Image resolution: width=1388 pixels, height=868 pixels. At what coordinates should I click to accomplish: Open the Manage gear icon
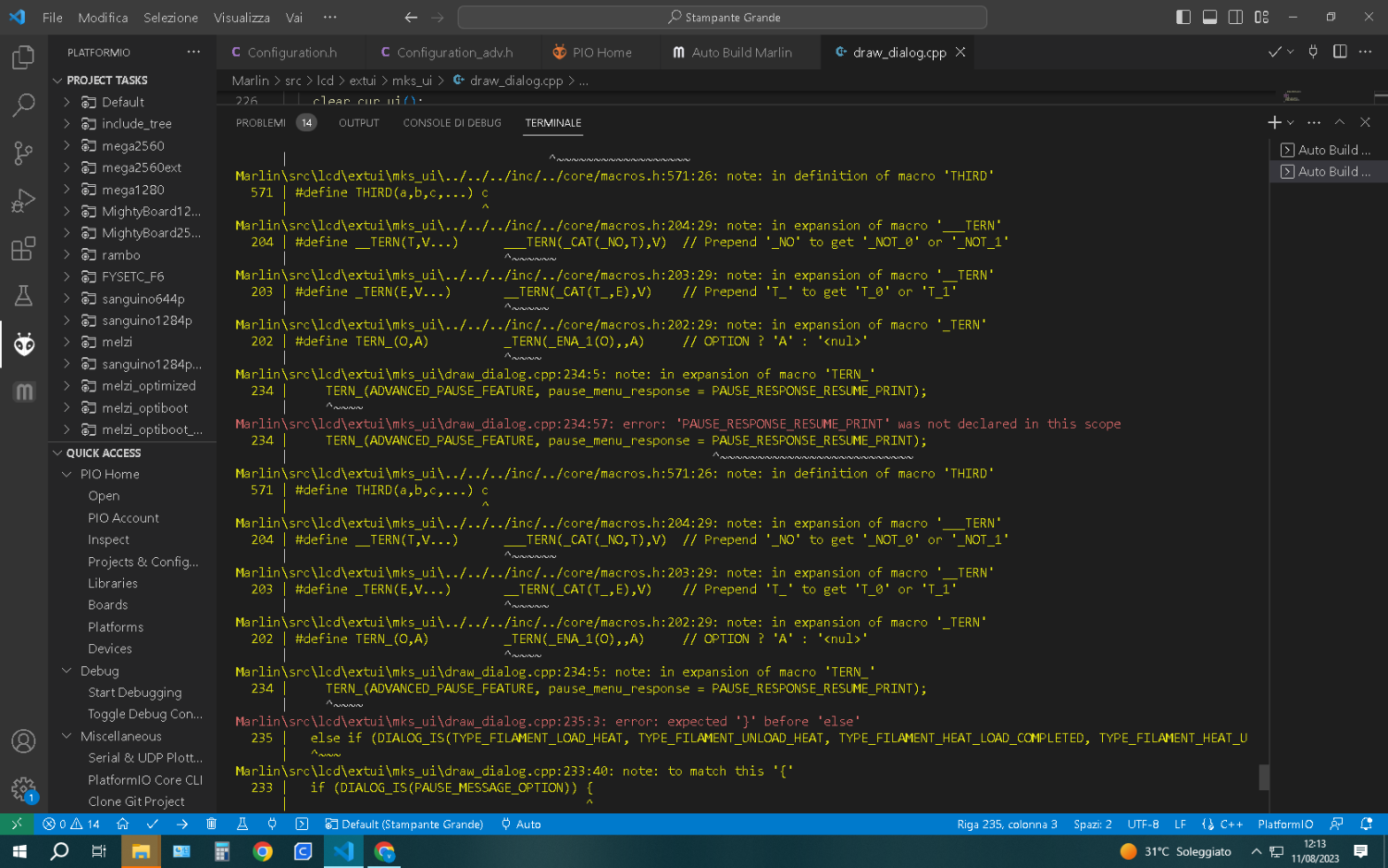pos(23,788)
